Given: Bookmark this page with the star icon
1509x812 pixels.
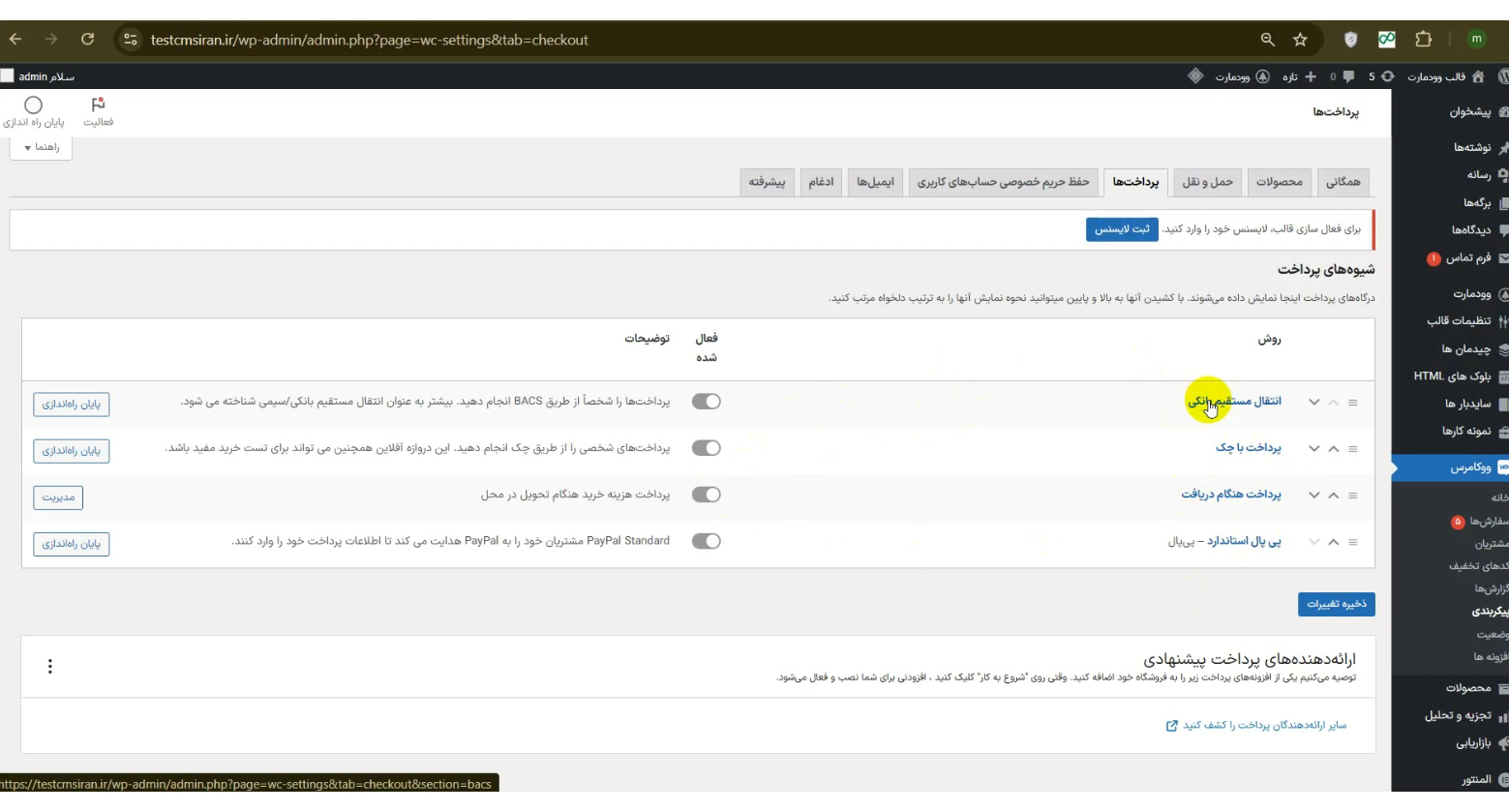Looking at the screenshot, I should click(x=1300, y=40).
